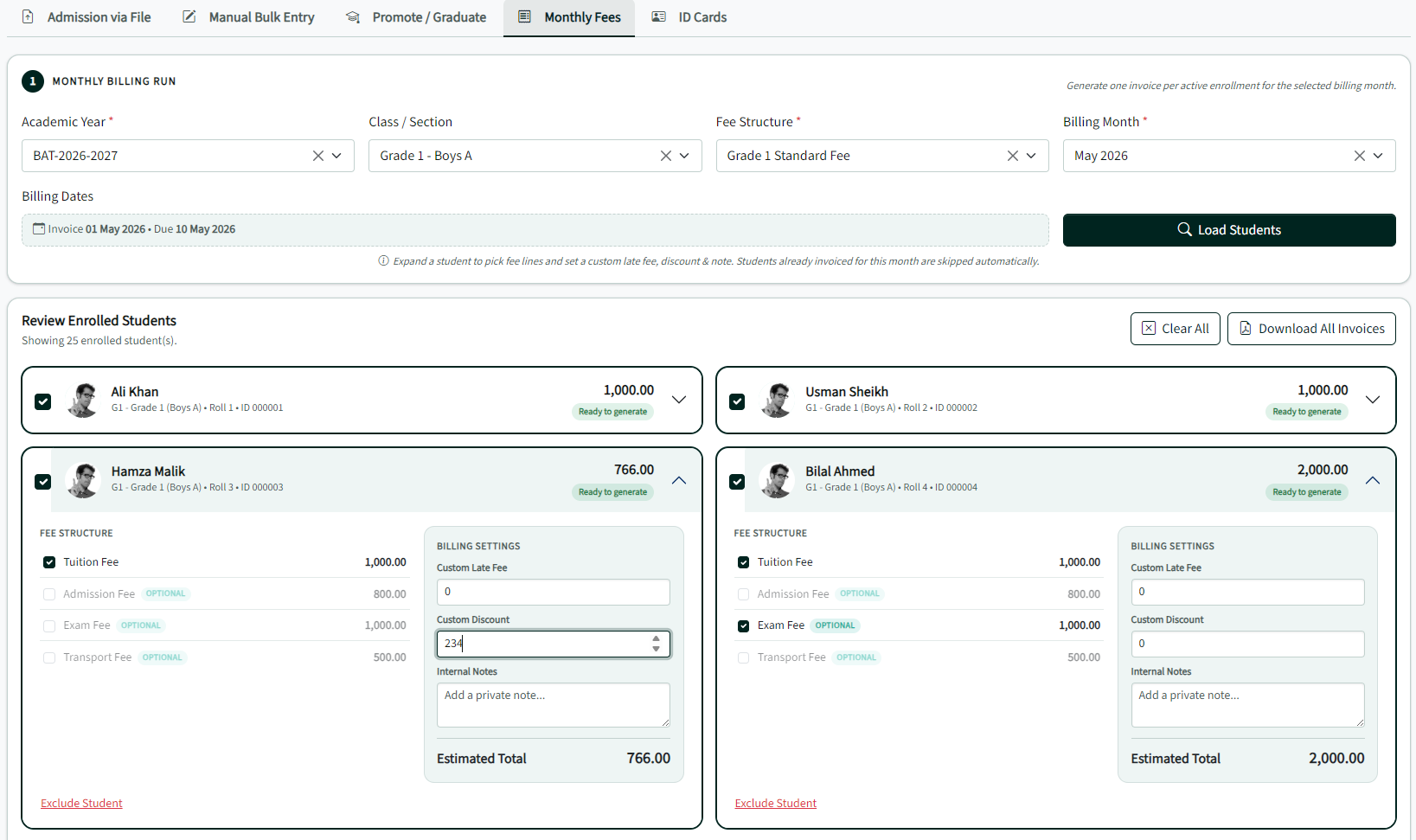Click the Load Students button

click(1229, 230)
